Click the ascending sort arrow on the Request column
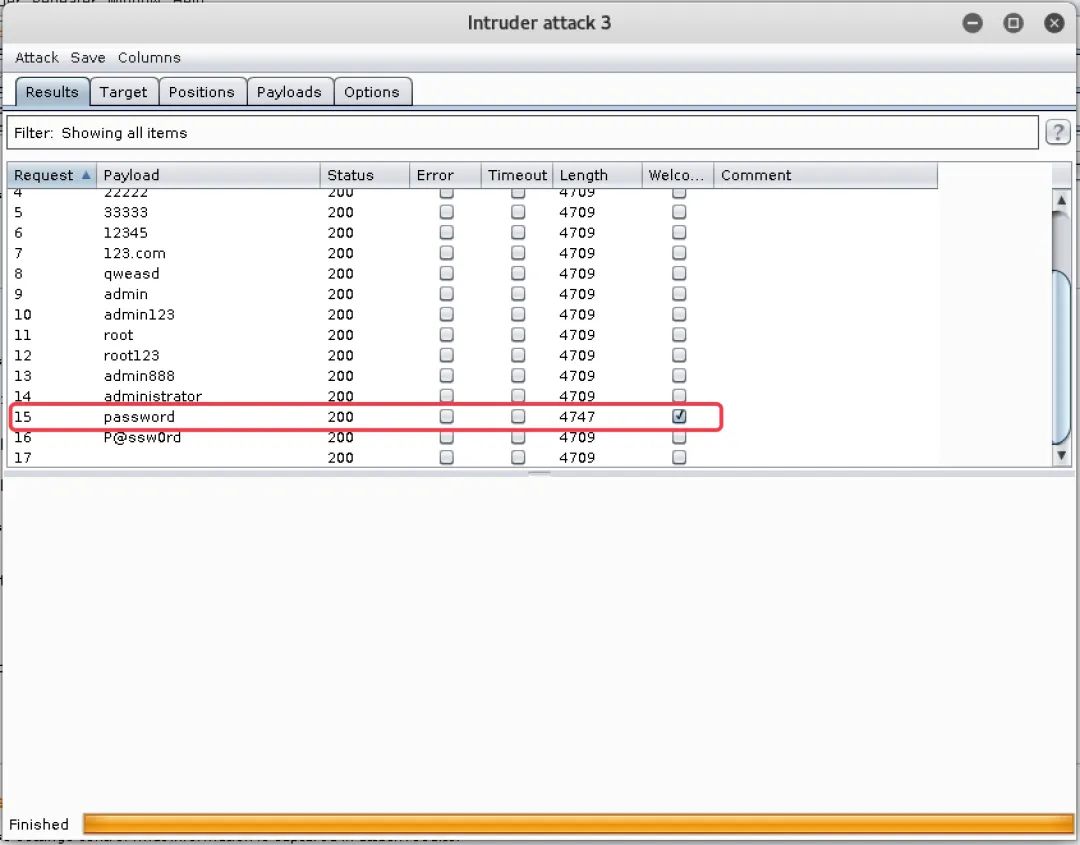The height and width of the screenshot is (845, 1080). point(86,175)
